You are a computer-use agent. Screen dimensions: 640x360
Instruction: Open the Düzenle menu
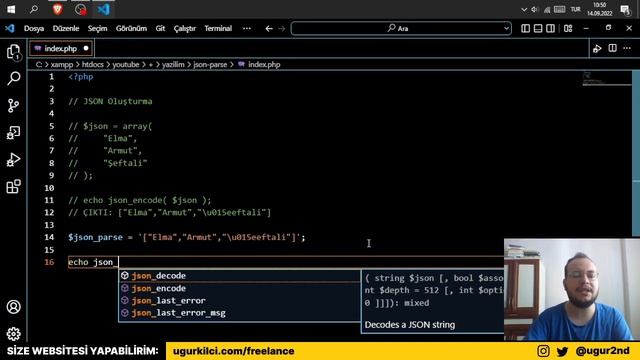click(66, 29)
